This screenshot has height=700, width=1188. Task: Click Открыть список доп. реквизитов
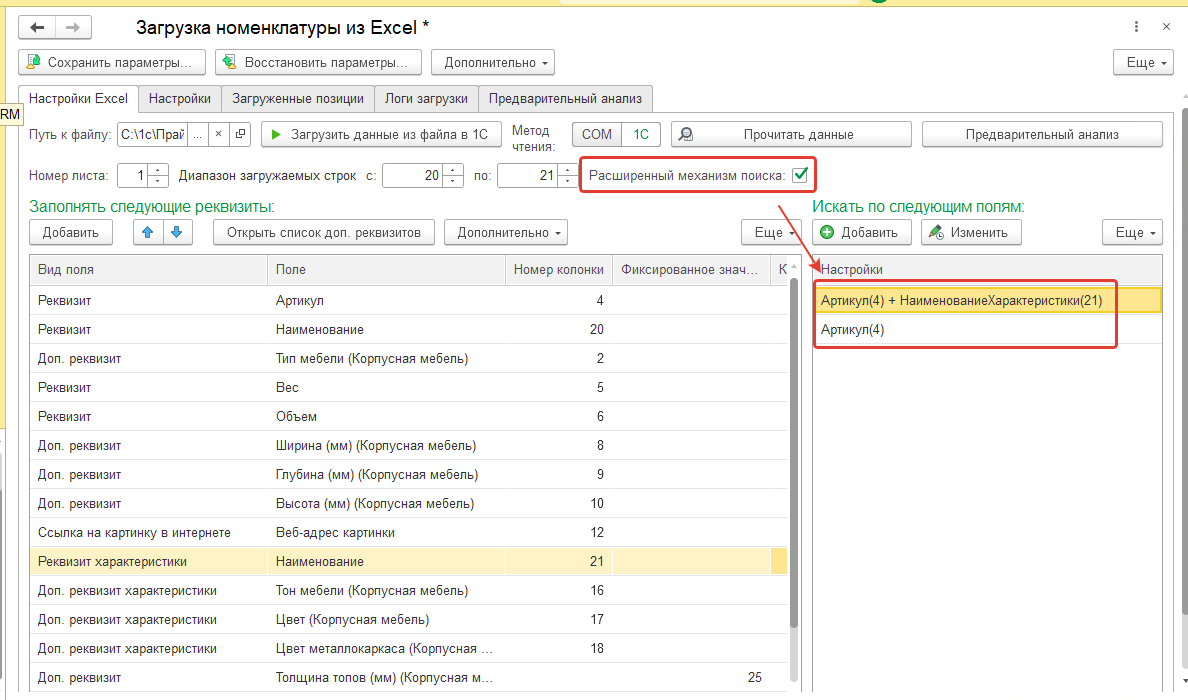tap(324, 233)
